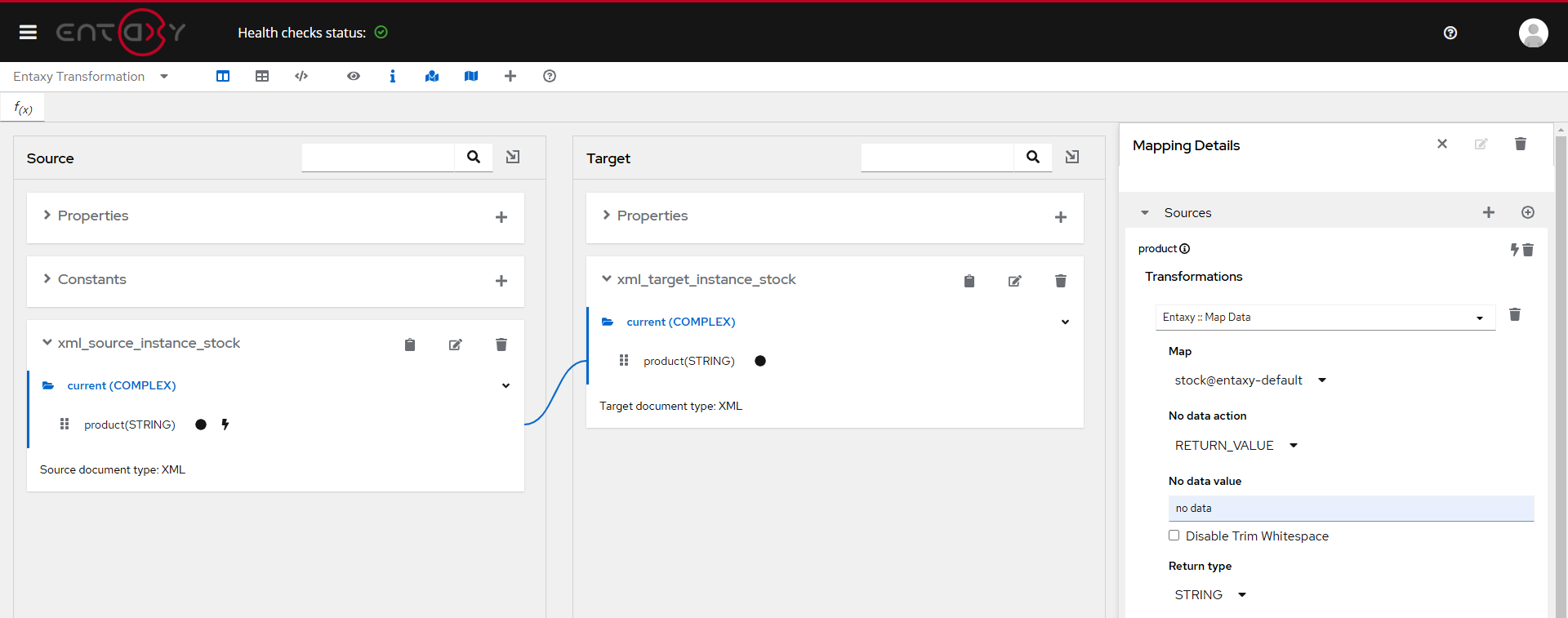Click the blue info icon in toolbar
Screen dimensions: 1568x618
click(393, 76)
